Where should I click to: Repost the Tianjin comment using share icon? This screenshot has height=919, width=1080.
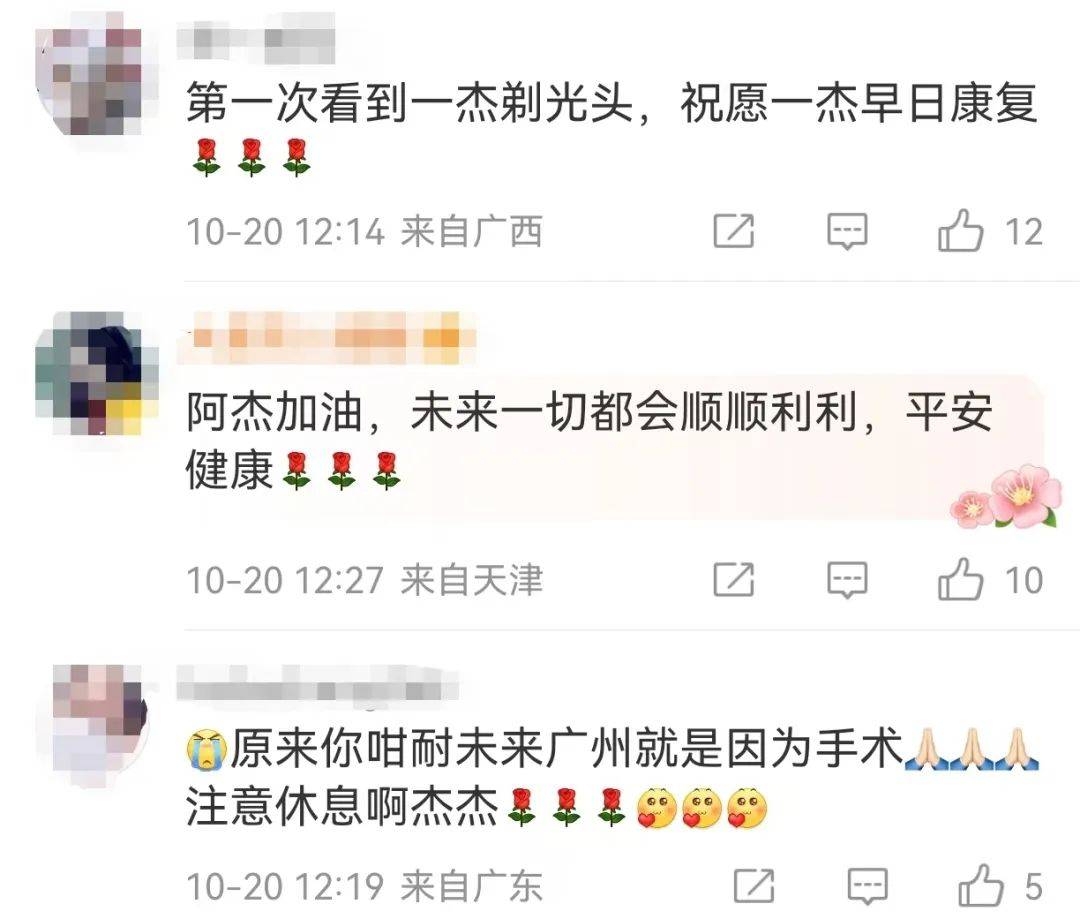tap(734, 579)
